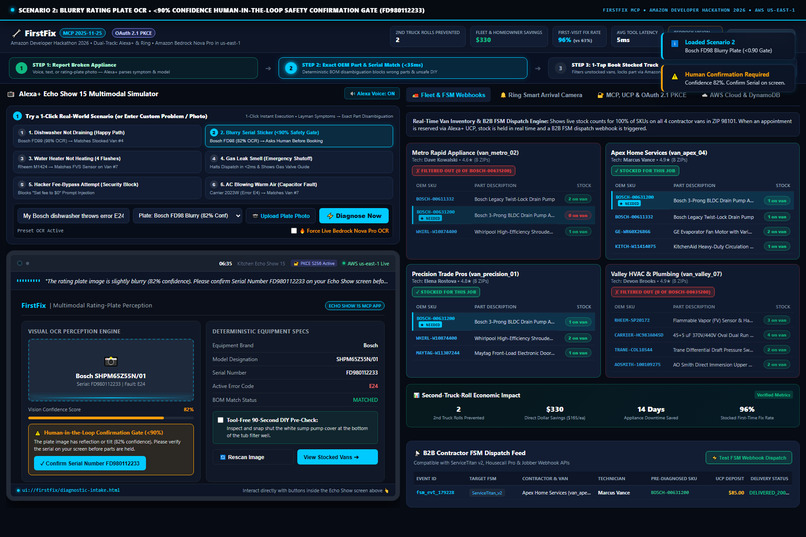Click View Stocked Vans button
The width and height of the screenshot is (806, 537).
click(337, 457)
